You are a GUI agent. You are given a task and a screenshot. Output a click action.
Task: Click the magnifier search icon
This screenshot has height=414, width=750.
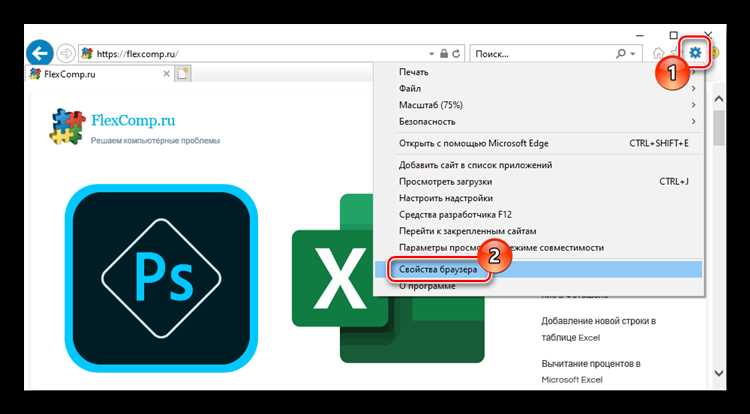(x=620, y=54)
